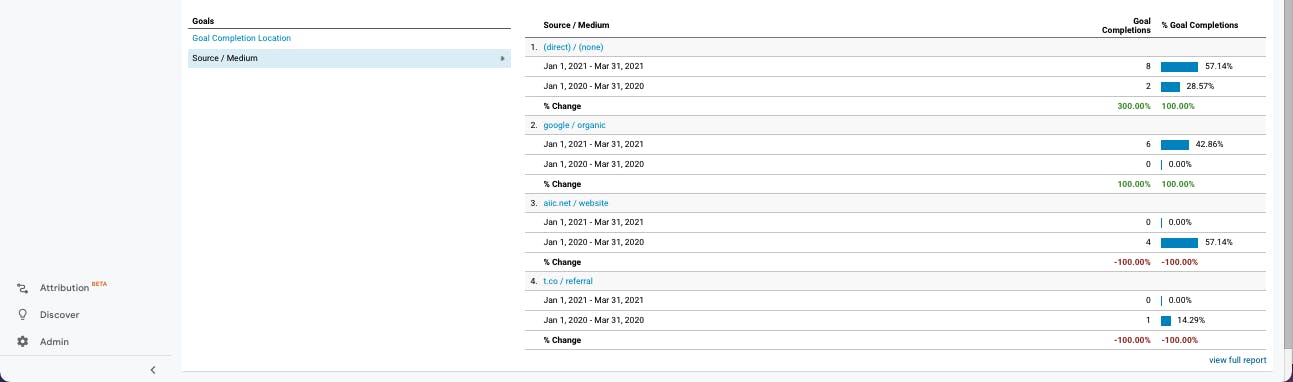Click the Admin label in sidebar
This screenshot has height=382, width=1293.
click(54, 342)
